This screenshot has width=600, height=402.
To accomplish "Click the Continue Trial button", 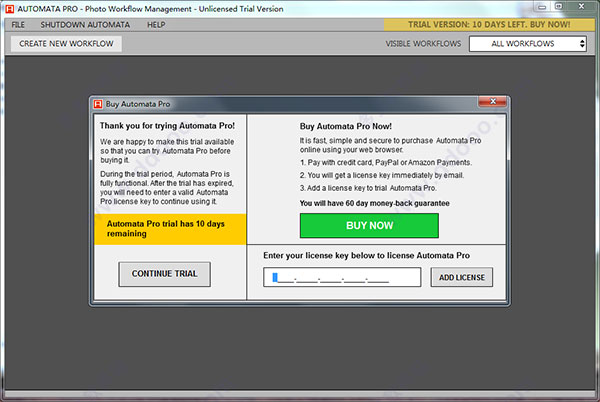I will click(165, 274).
